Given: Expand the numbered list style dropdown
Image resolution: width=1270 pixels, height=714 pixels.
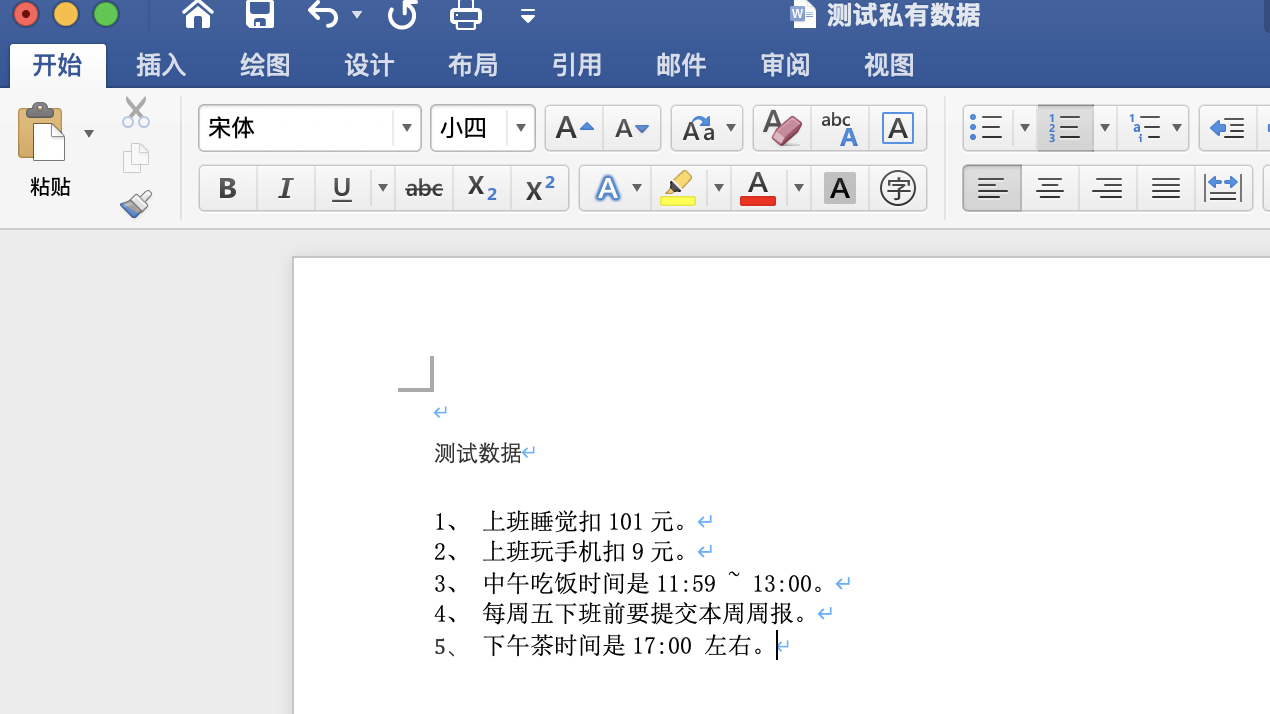Looking at the screenshot, I should coord(1104,128).
